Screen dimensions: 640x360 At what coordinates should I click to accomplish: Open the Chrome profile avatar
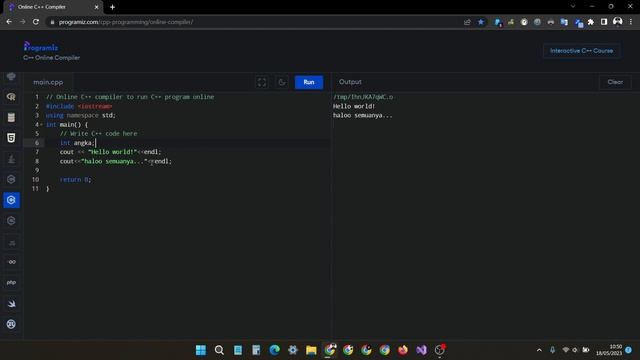[617, 22]
